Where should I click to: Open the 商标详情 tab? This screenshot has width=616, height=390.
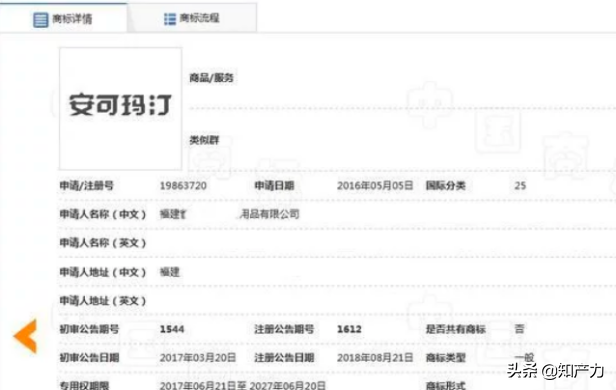pyautogui.click(x=63, y=18)
